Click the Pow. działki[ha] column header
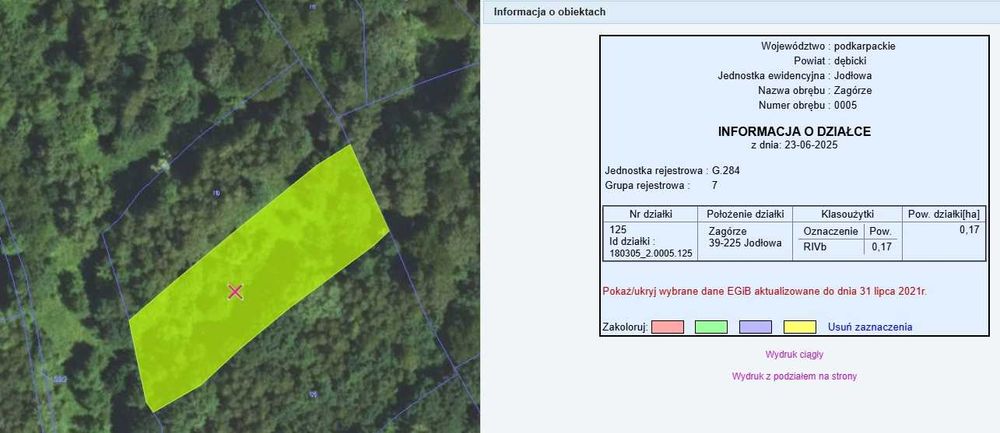 943,214
